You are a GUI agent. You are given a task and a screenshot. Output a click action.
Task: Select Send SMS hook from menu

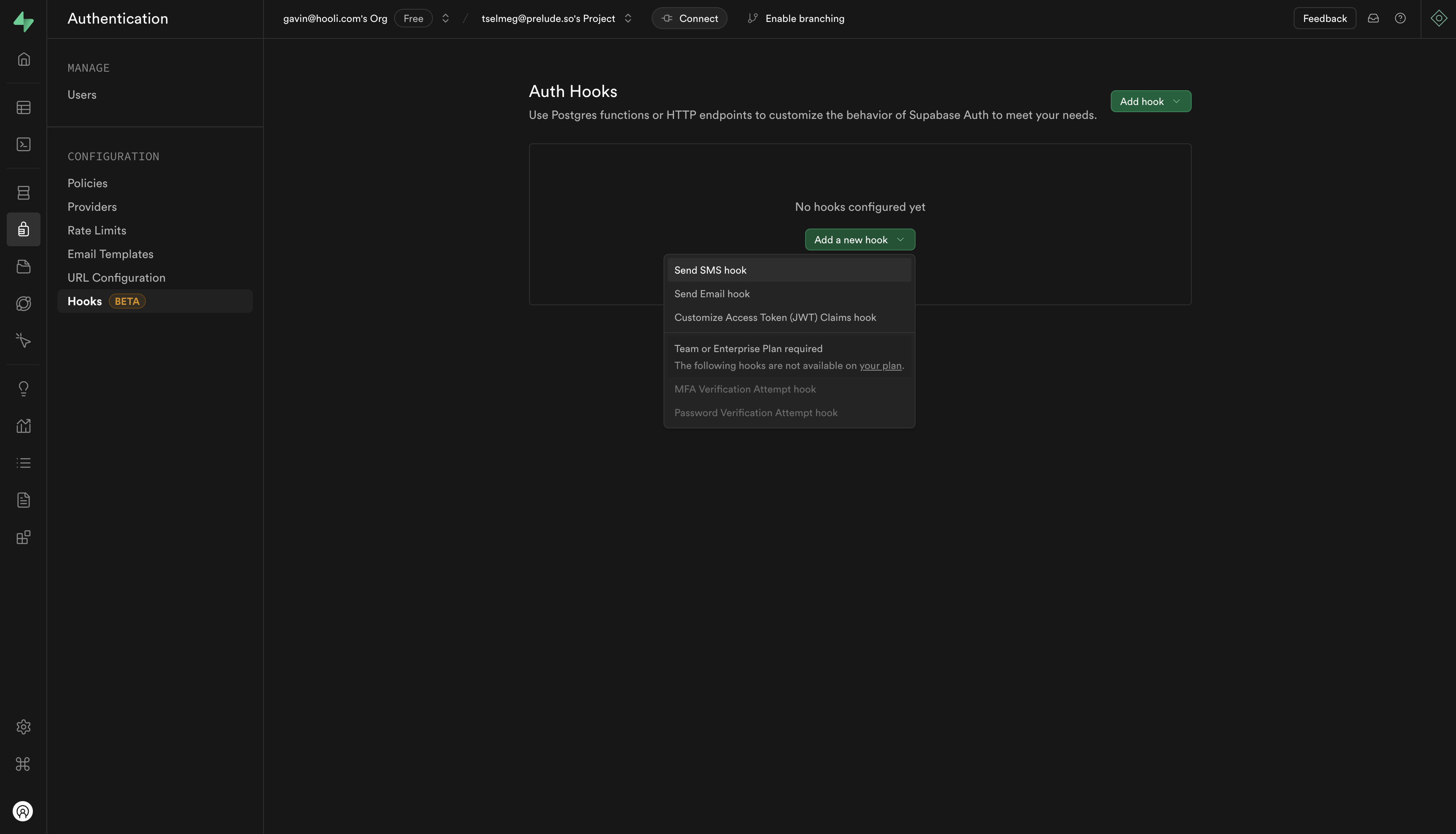point(710,270)
